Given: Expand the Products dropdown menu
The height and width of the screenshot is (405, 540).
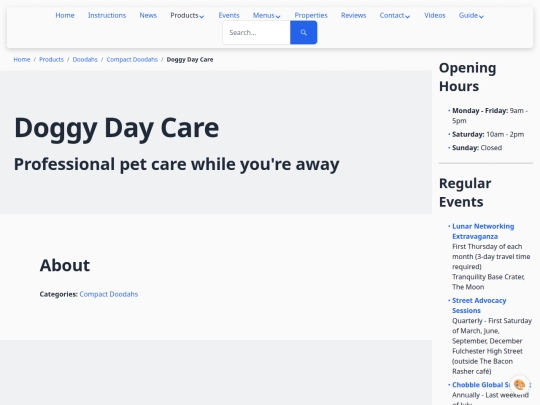Looking at the screenshot, I should [x=187, y=15].
